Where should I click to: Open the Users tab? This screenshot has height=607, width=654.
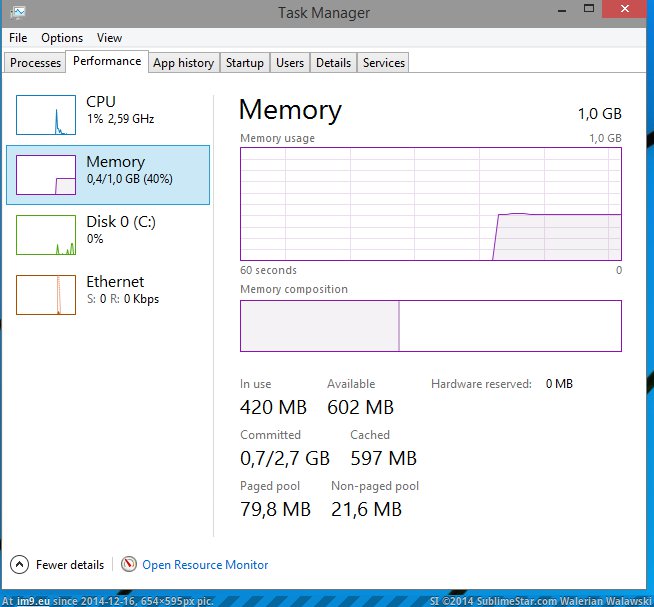(290, 63)
